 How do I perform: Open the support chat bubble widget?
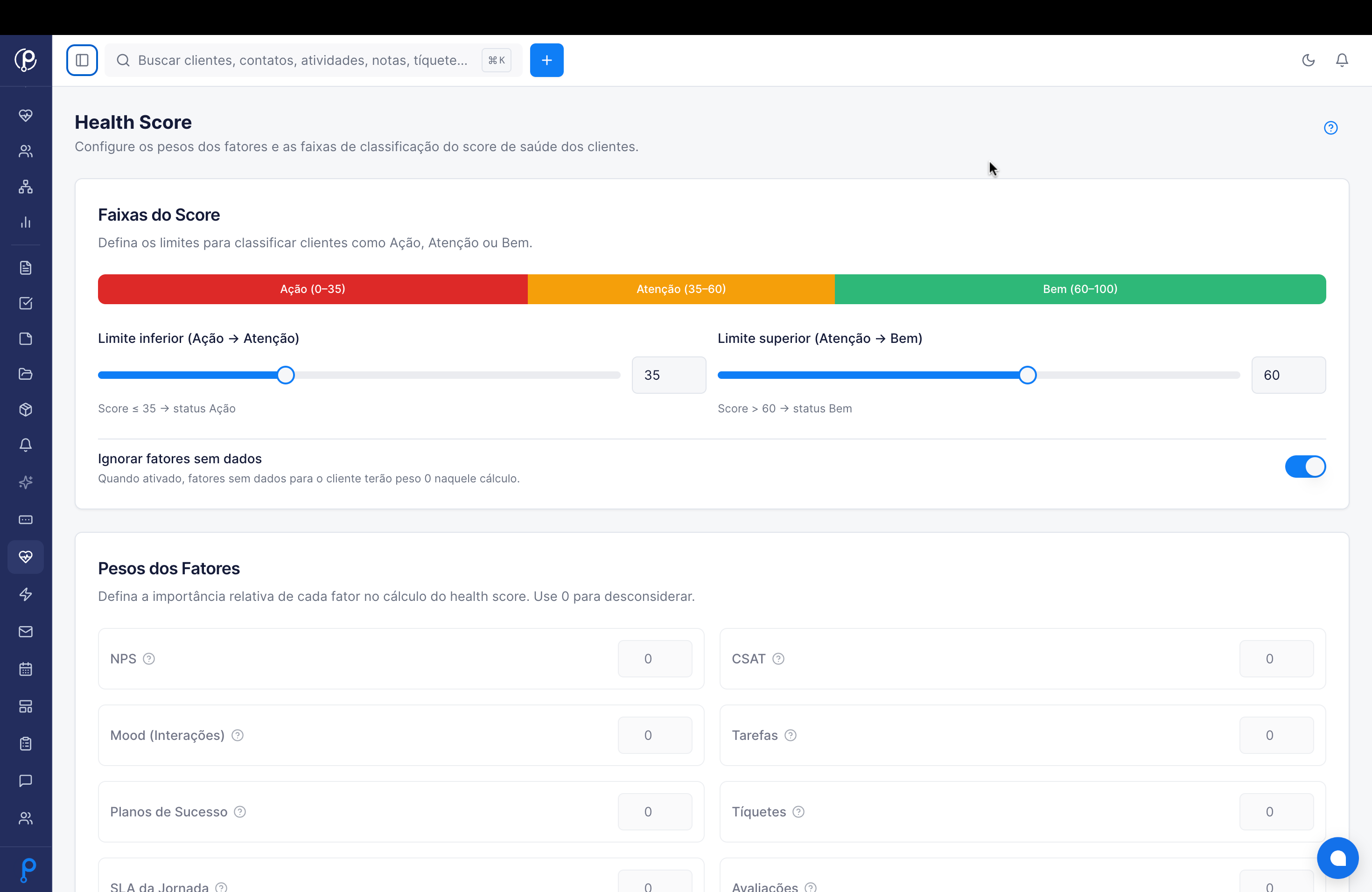(1337, 858)
